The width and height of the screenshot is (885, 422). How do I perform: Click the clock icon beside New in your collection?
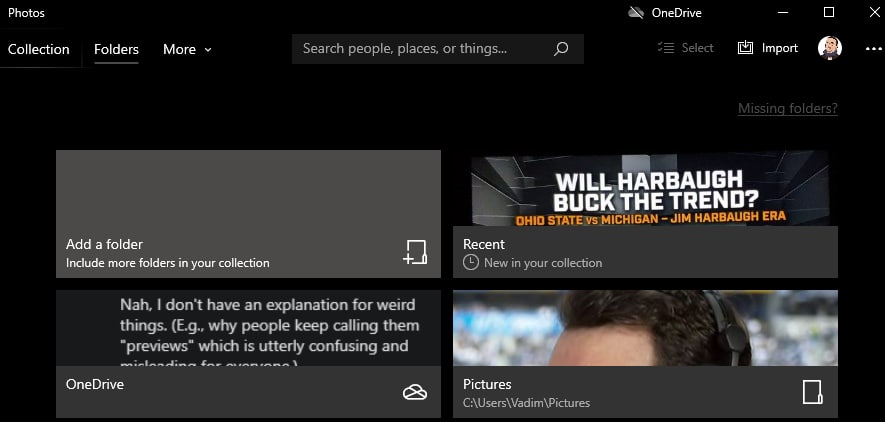[471, 262]
